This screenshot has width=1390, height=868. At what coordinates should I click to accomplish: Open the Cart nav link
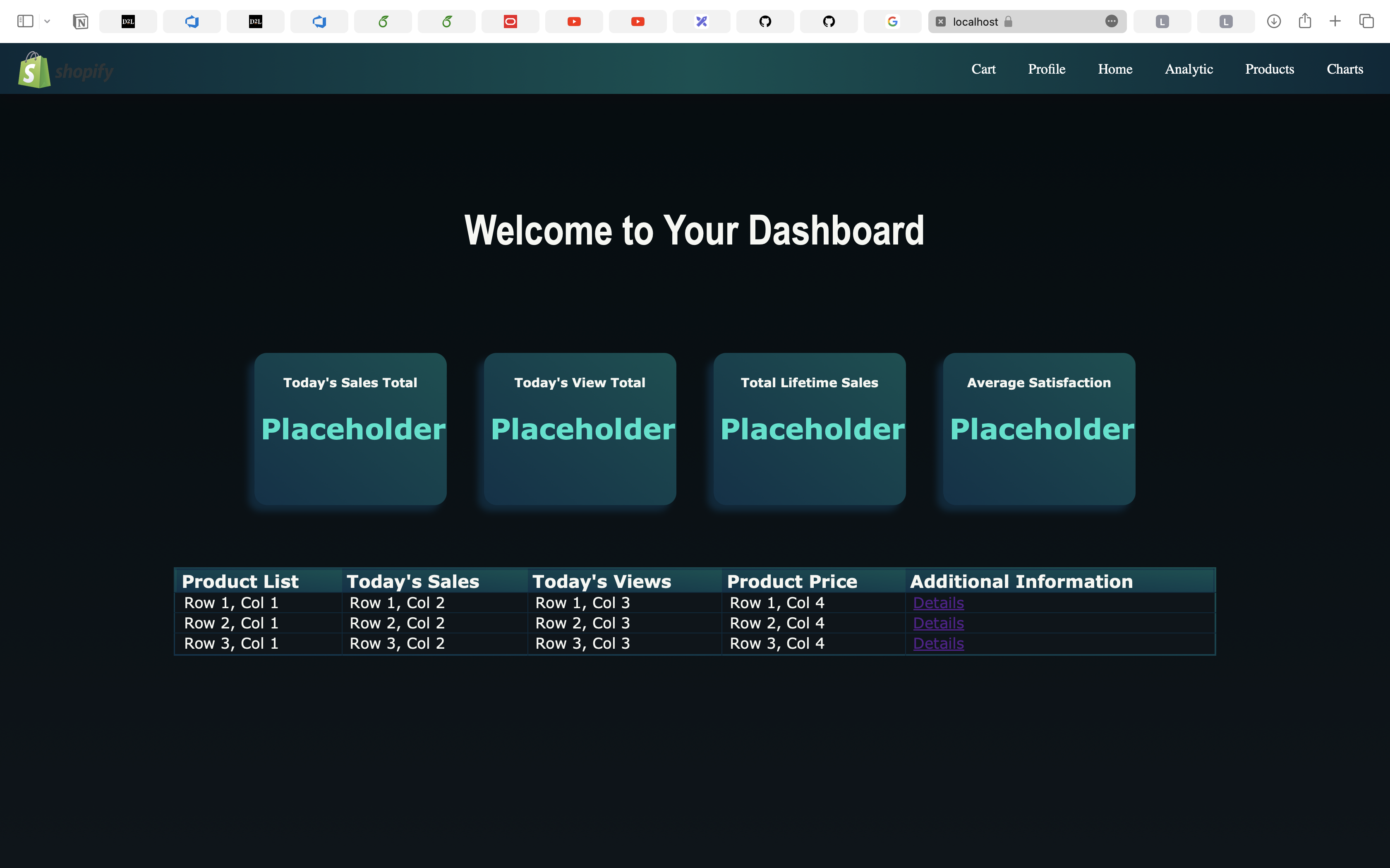pyautogui.click(x=983, y=69)
